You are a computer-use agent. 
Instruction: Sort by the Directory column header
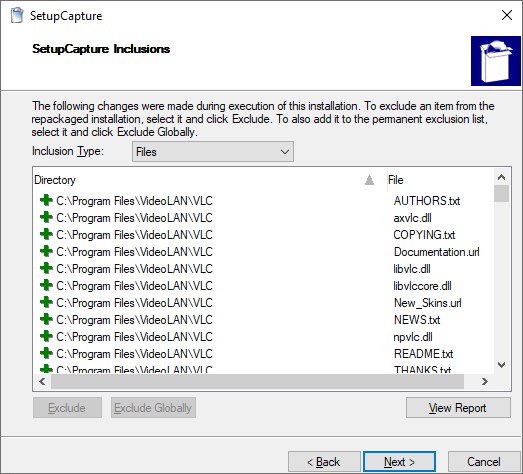click(x=209, y=180)
